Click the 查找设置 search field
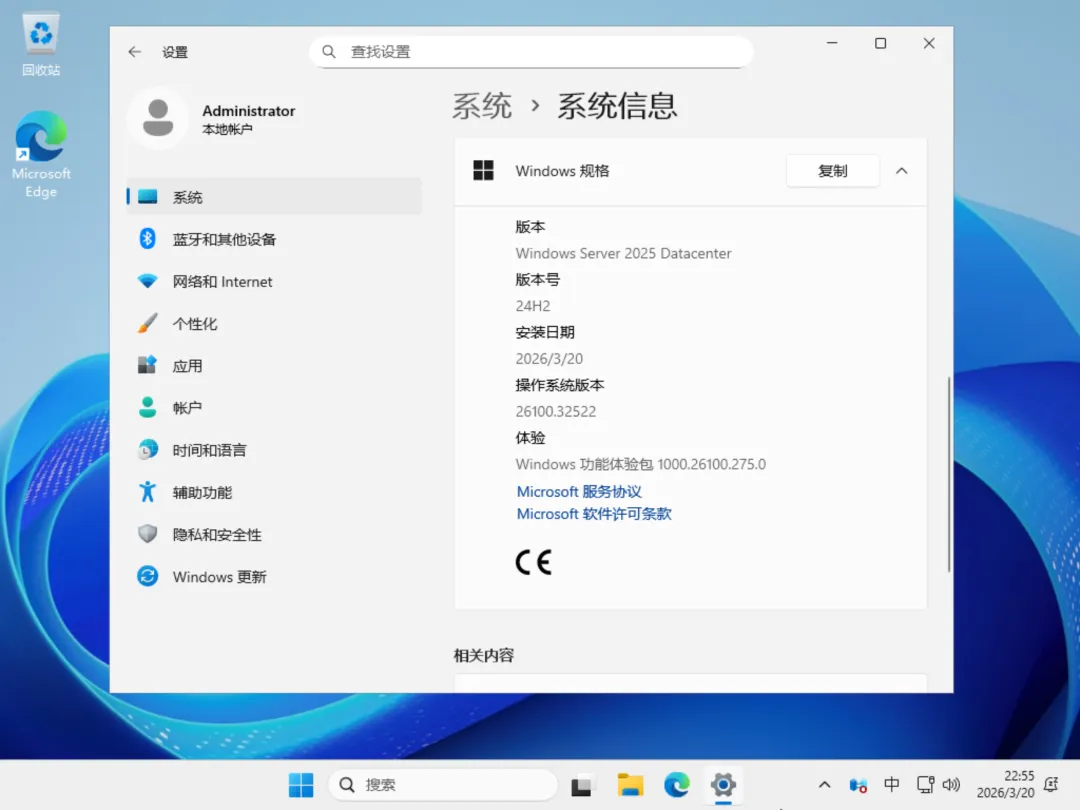Screen dimensions: 1080x810 point(531,52)
